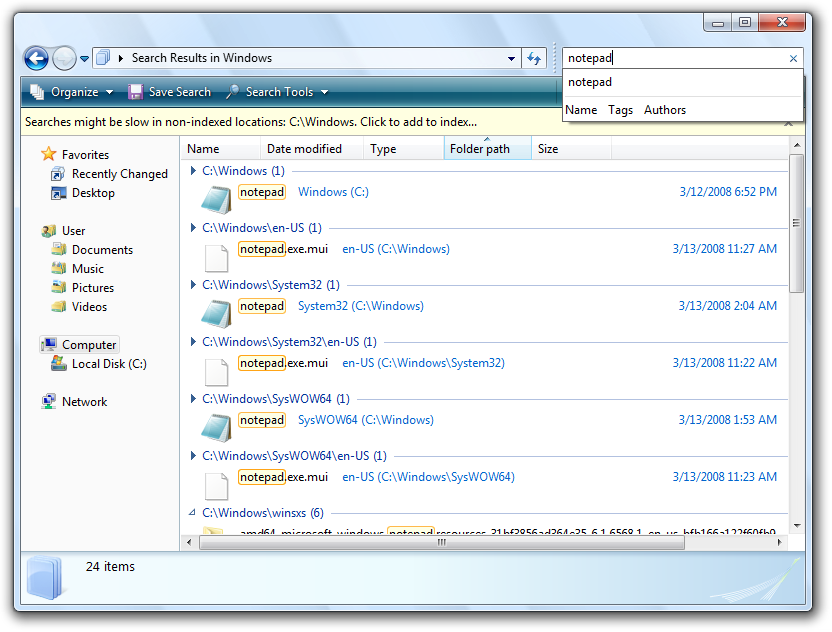Refresh the search results
Image resolution: width=832 pixels, height=632 pixels.
(x=534, y=58)
